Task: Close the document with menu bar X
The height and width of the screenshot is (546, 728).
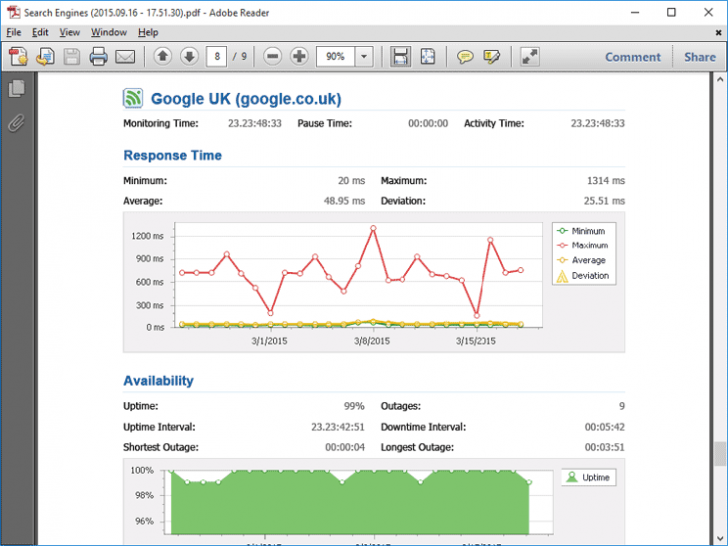Action: [718, 32]
